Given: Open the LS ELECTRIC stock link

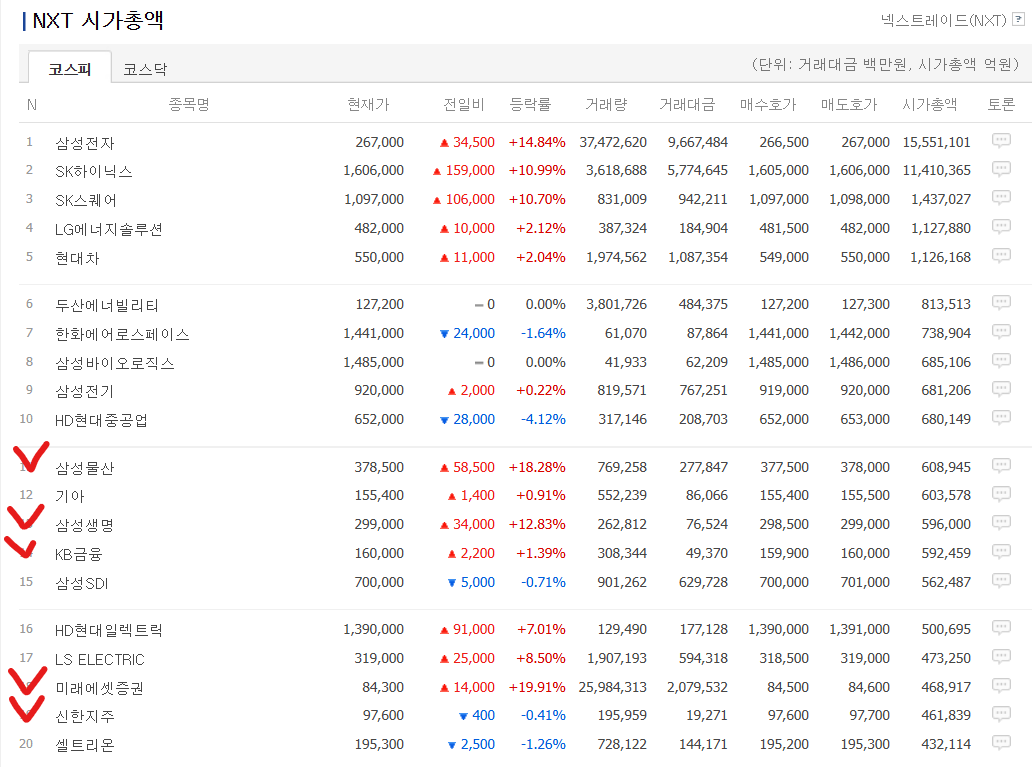Looking at the screenshot, I should 99,659.
